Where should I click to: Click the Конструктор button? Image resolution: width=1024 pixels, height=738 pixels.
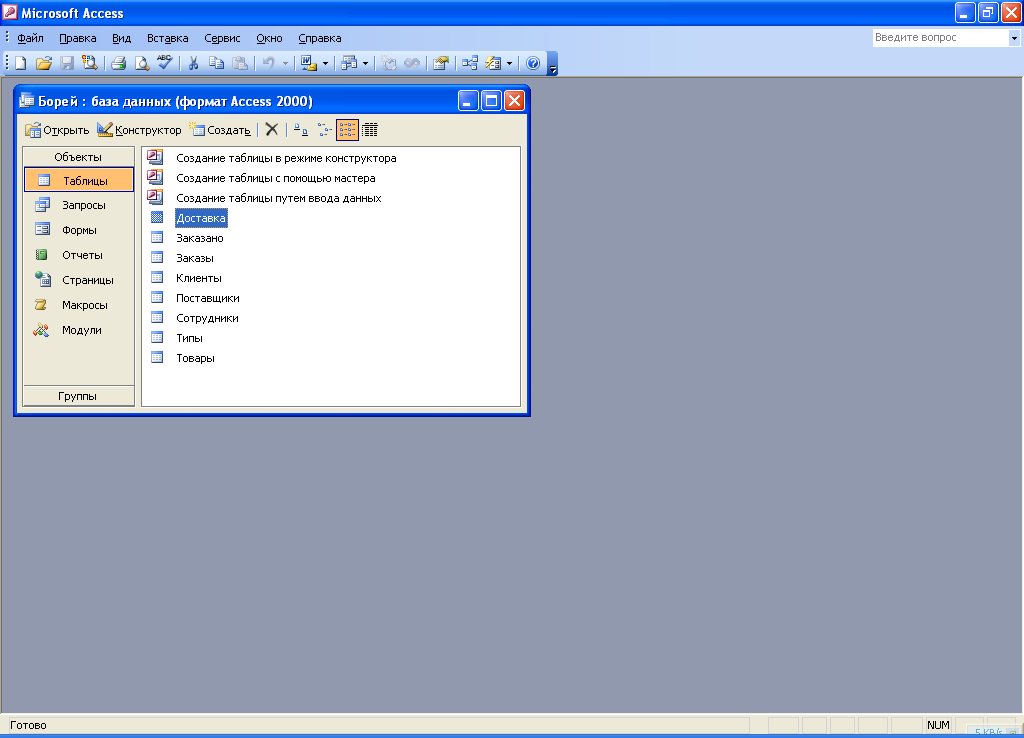[x=140, y=130]
